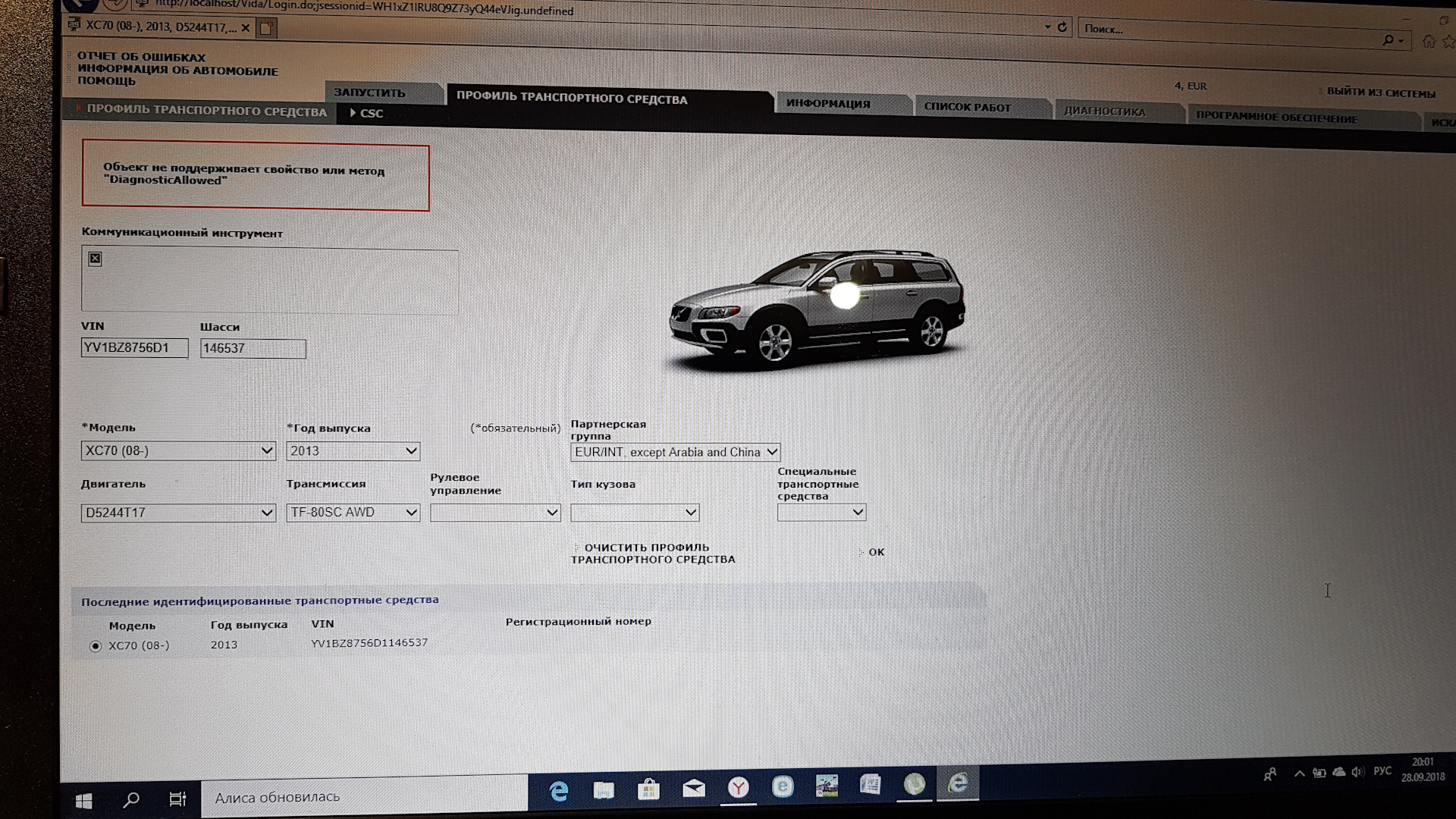Open the People icon in system tray
This screenshot has width=1456, height=819.
[x=1270, y=774]
